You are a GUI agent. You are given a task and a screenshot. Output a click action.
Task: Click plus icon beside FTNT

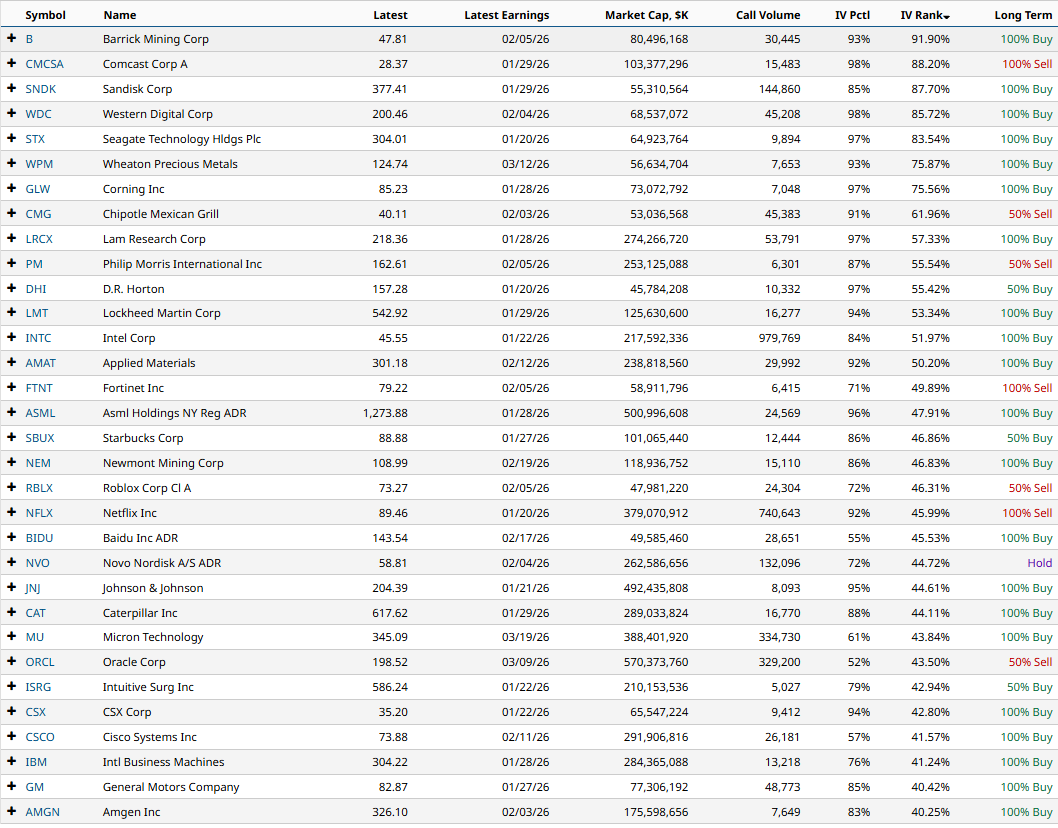coord(11,387)
